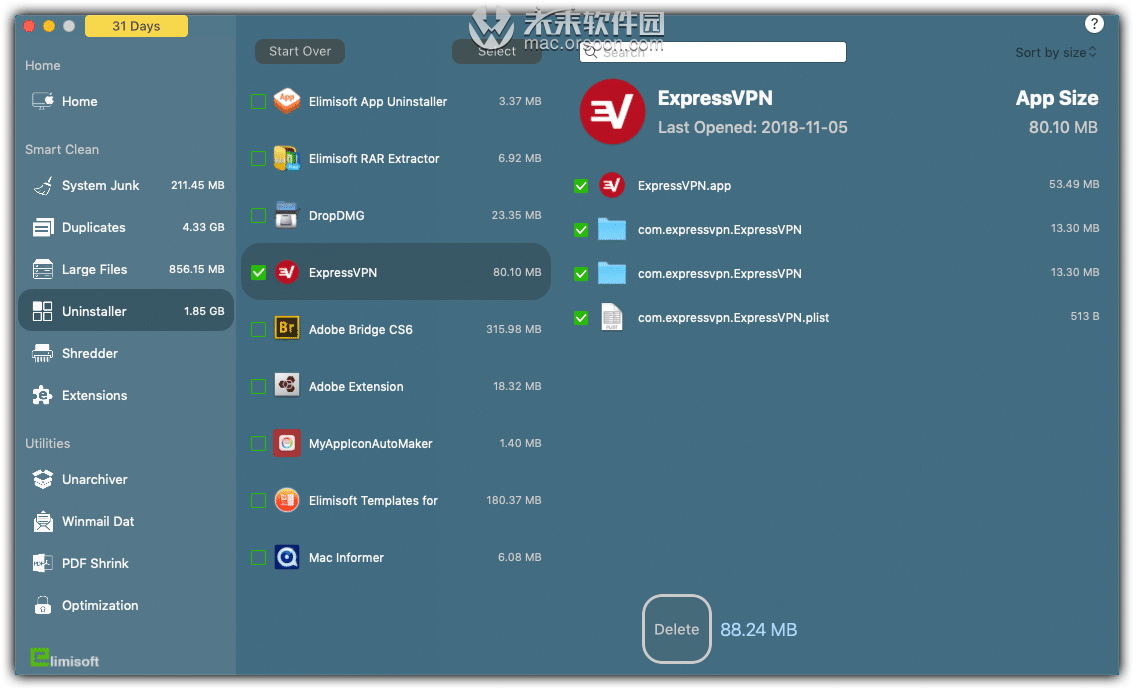Click the ExpressVPN.app file icon
The image size is (1134, 688).
[612, 186]
